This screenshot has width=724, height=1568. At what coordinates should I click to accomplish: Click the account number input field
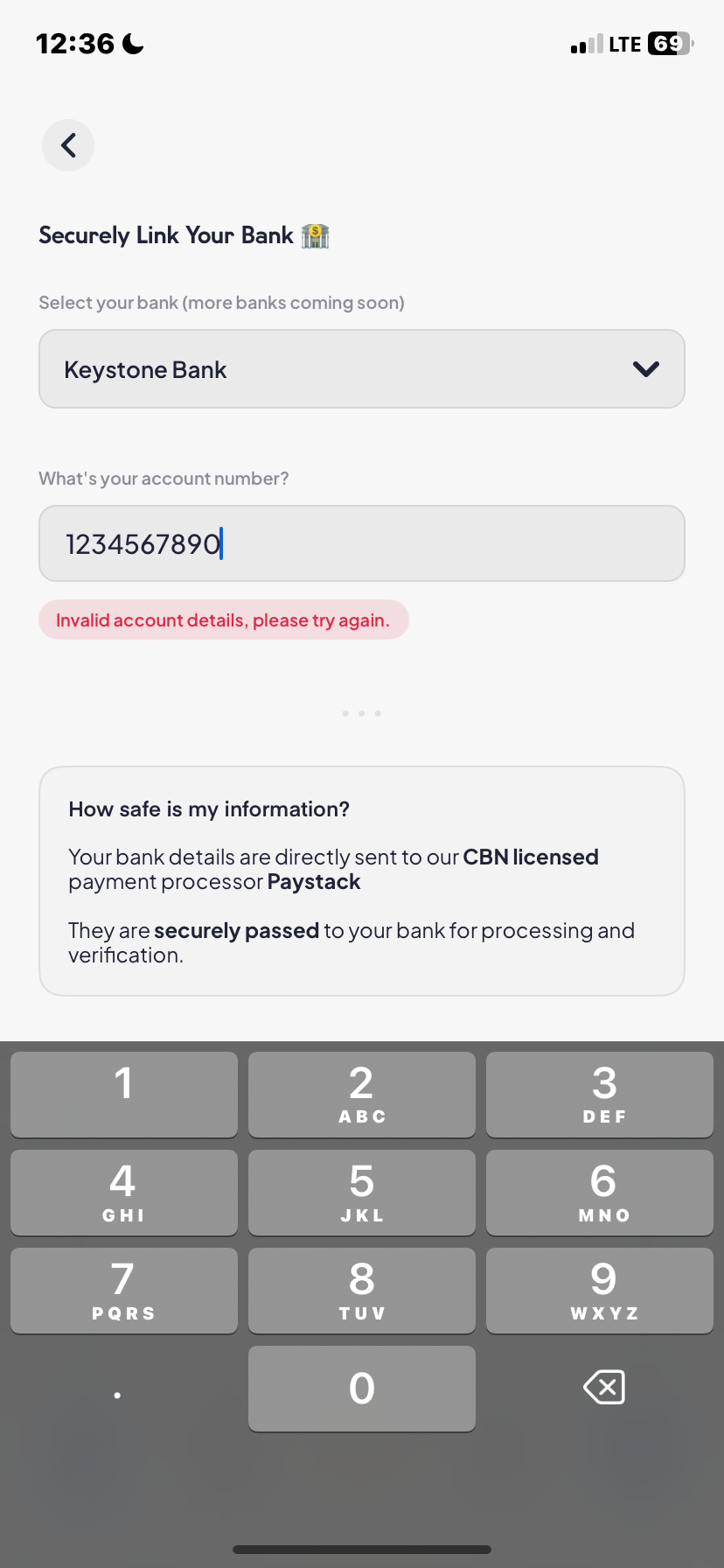coord(361,543)
